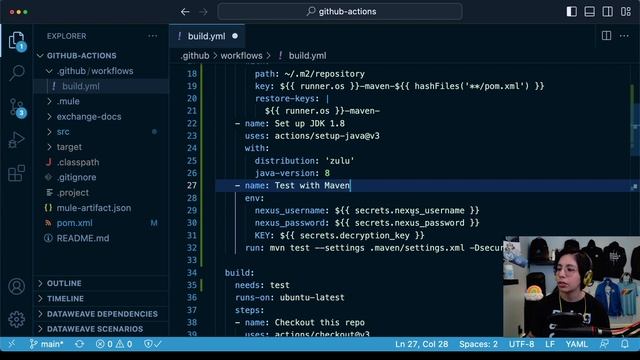Open the remote window status bar icon
Viewport: 640px width, 360px height.
pyautogui.click(x=11, y=344)
